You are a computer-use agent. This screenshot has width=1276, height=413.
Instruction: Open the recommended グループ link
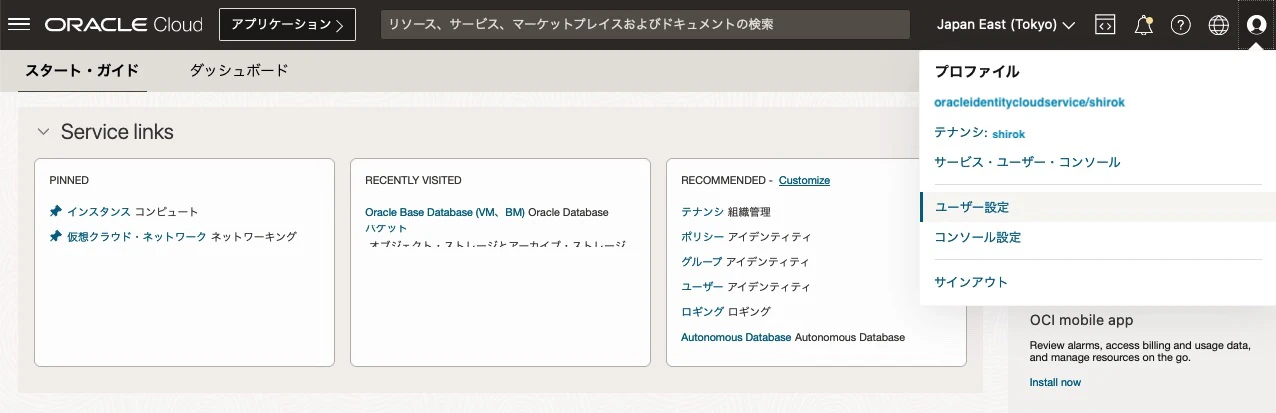click(702, 262)
